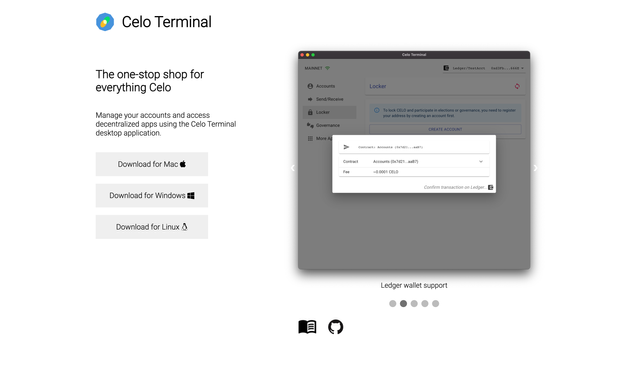Open the Ledger account selector dropdown
This screenshot has height=366, width=640.
pos(483,68)
